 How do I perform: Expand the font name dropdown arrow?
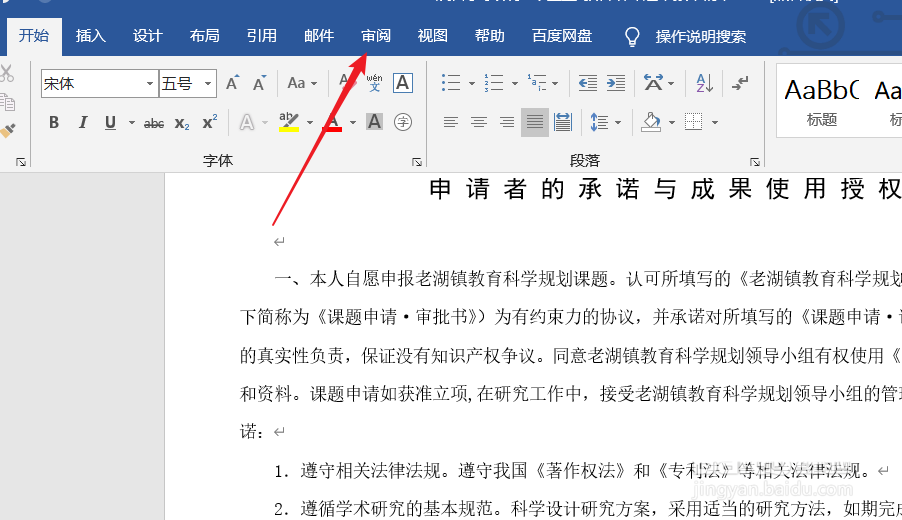150,83
